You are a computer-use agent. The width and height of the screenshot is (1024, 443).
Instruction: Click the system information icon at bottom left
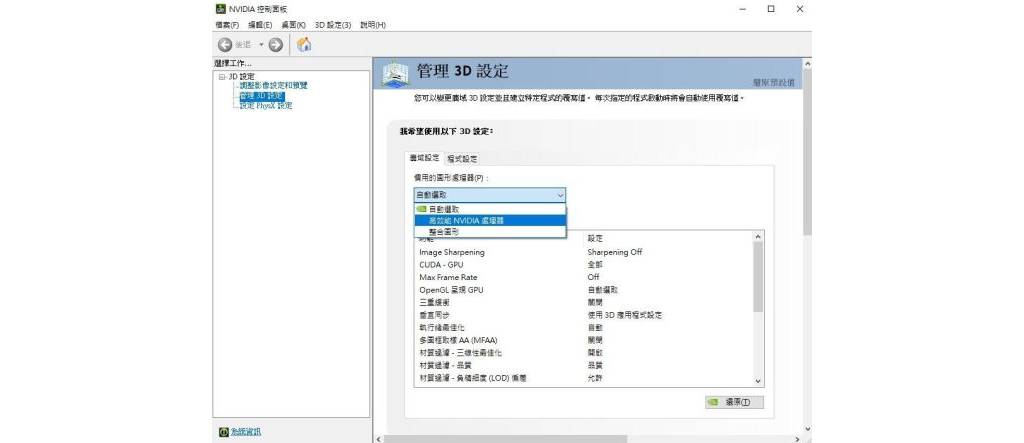point(223,432)
